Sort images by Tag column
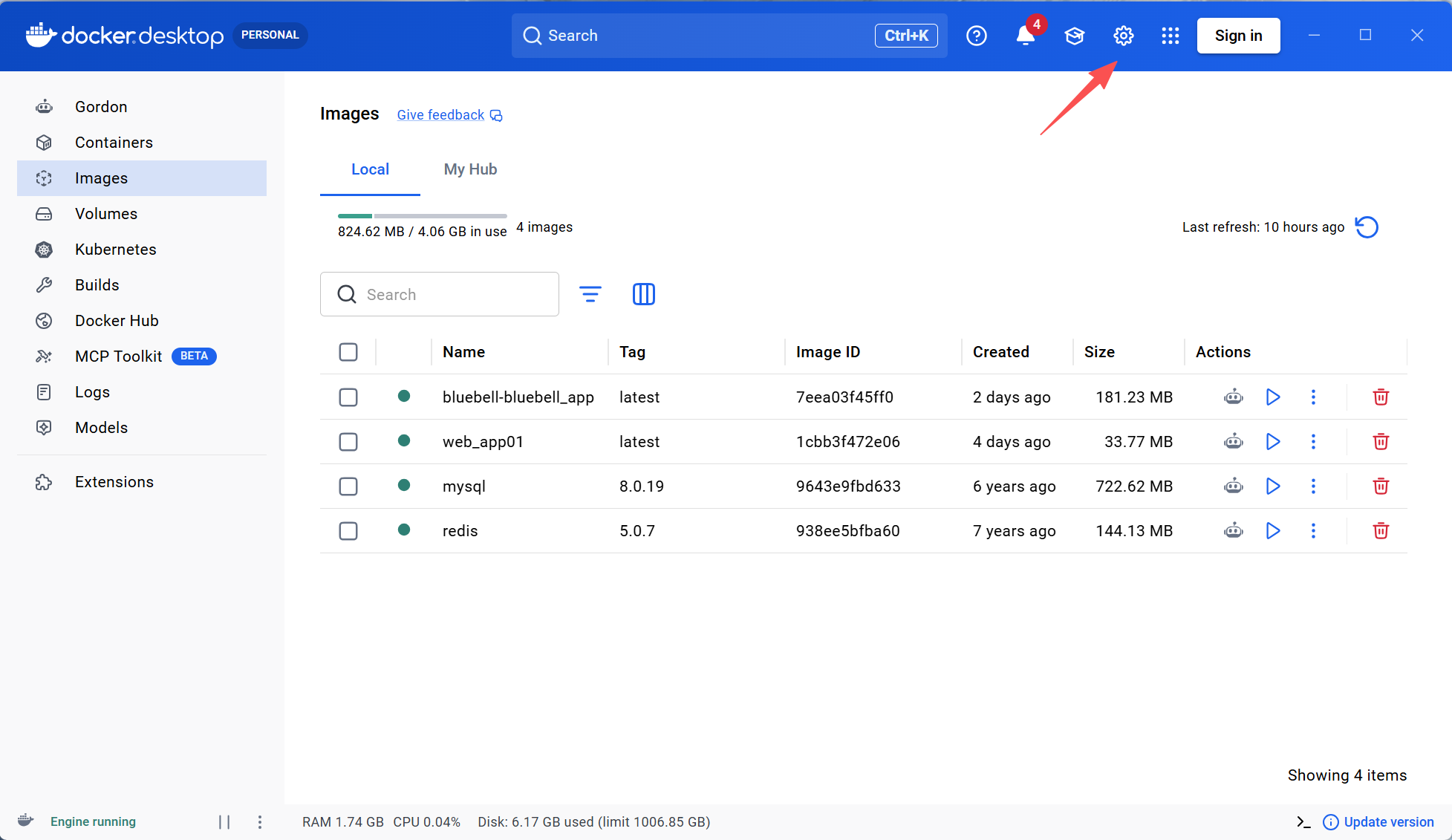Viewport: 1452px width, 840px height. coord(632,352)
